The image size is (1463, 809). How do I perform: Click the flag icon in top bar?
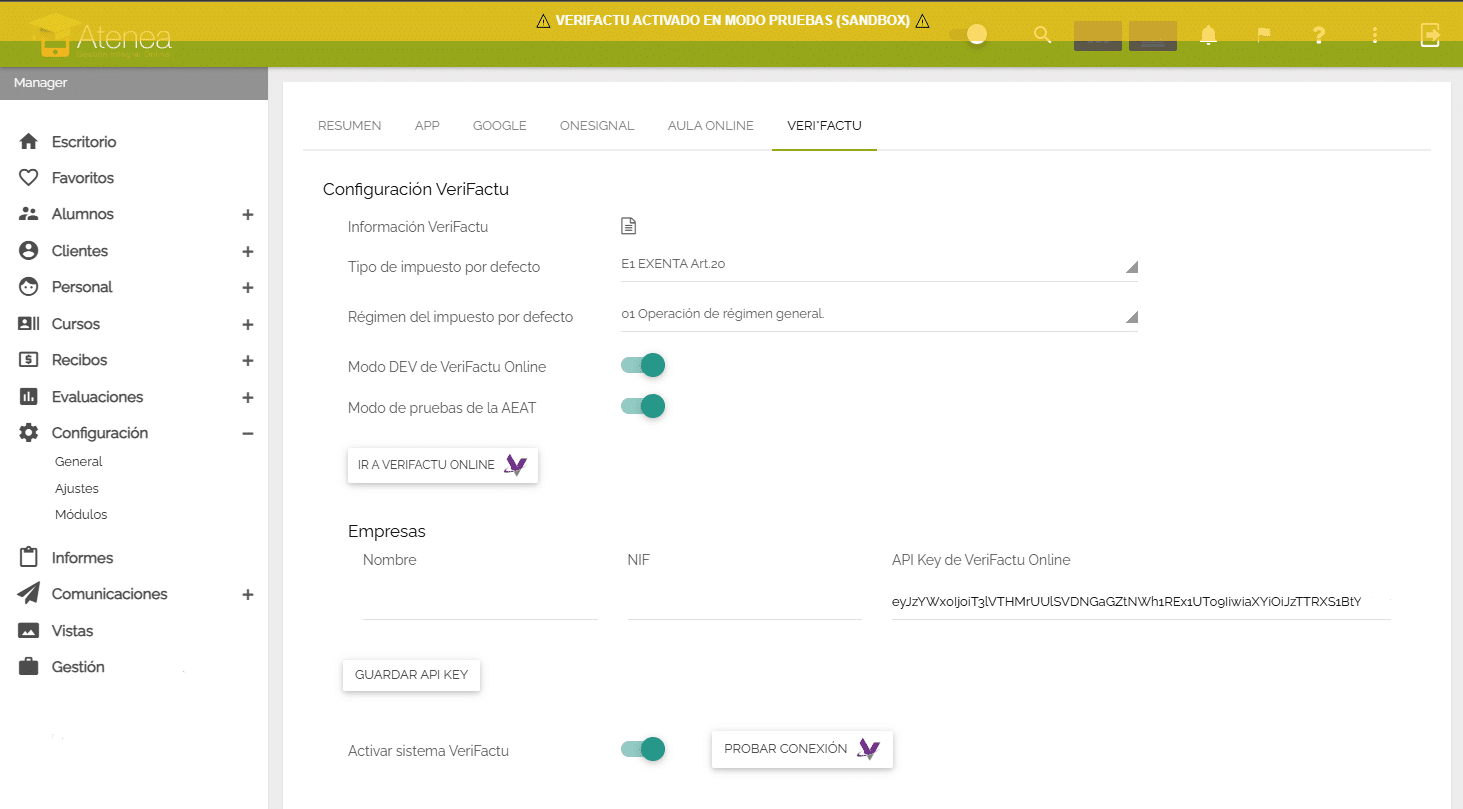click(x=1264, y=36)
